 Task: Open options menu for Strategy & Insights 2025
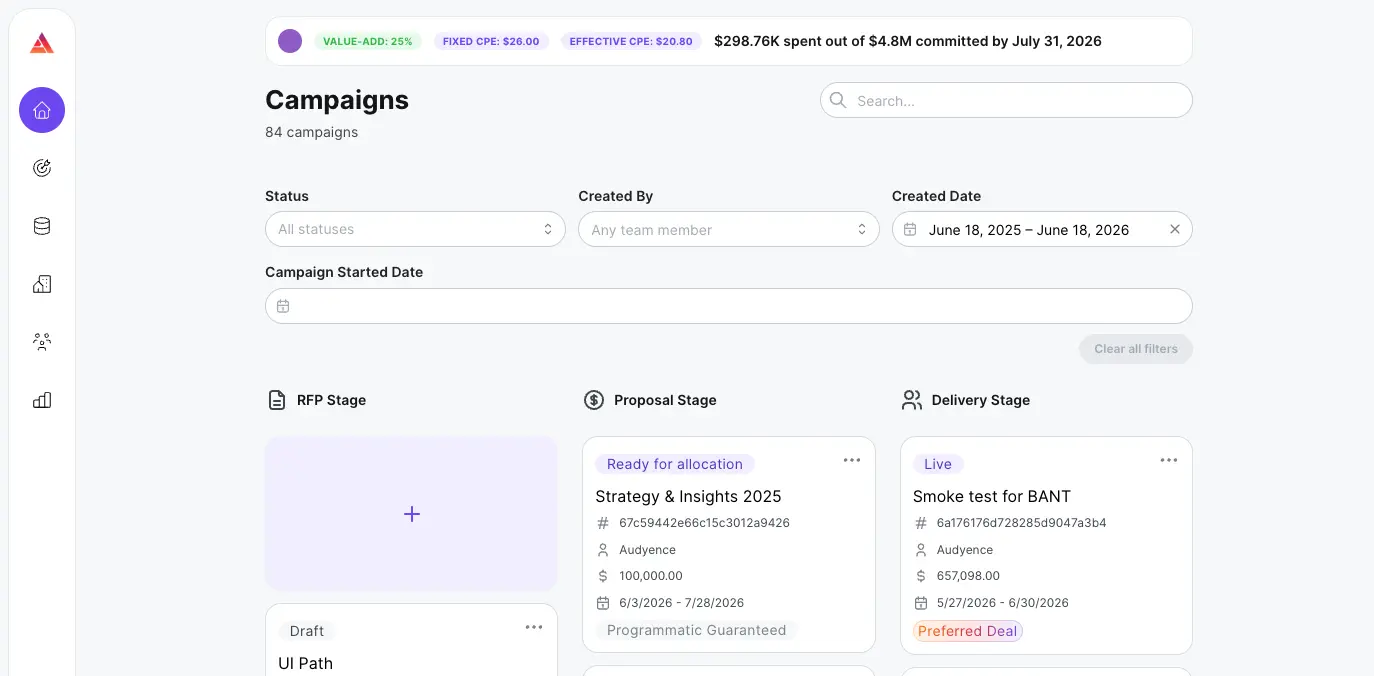[x=852, y=460]
